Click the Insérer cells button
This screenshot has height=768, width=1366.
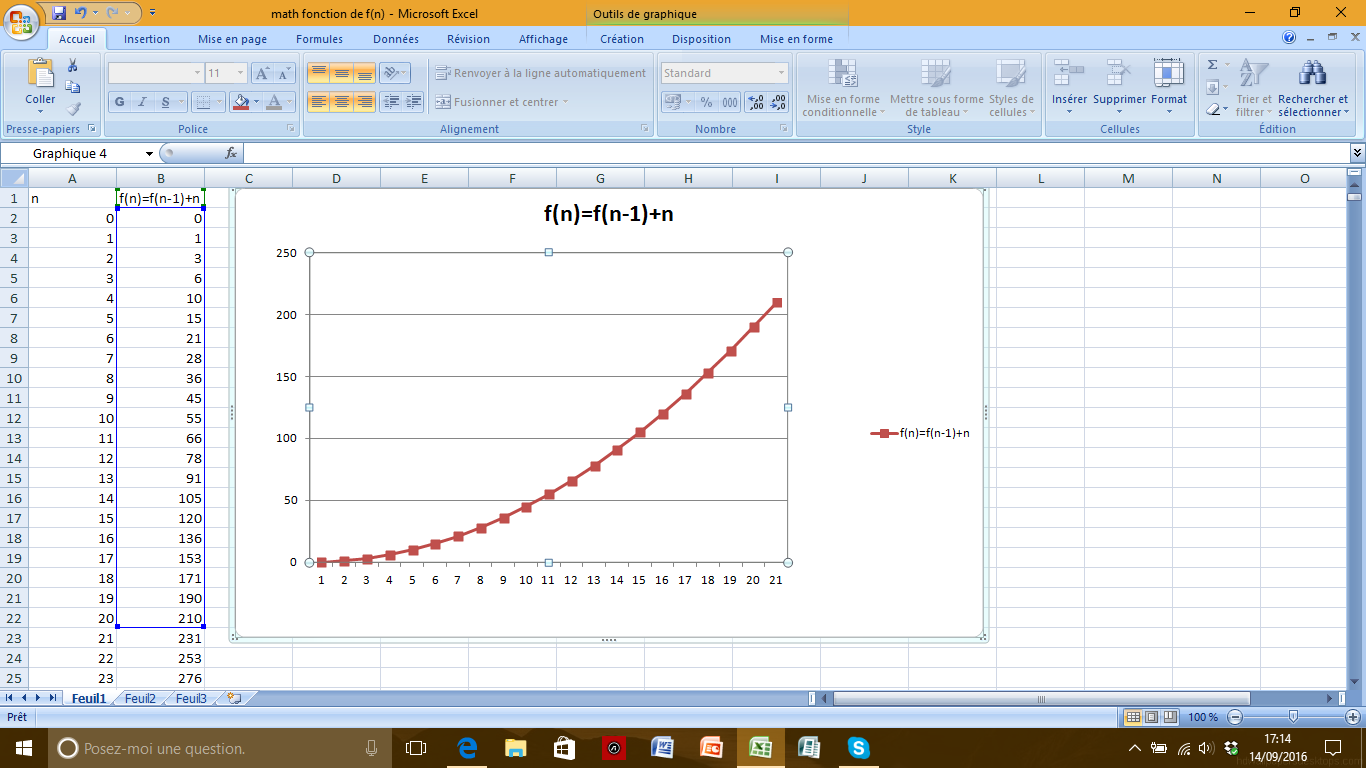pyautogui.click(x=1069, y=86)
